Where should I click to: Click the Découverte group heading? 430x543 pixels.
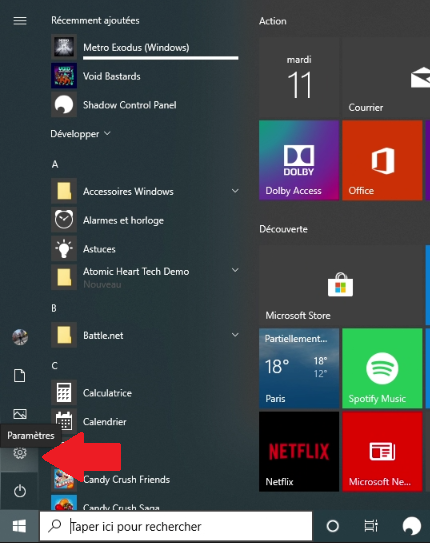coord(284,229)
